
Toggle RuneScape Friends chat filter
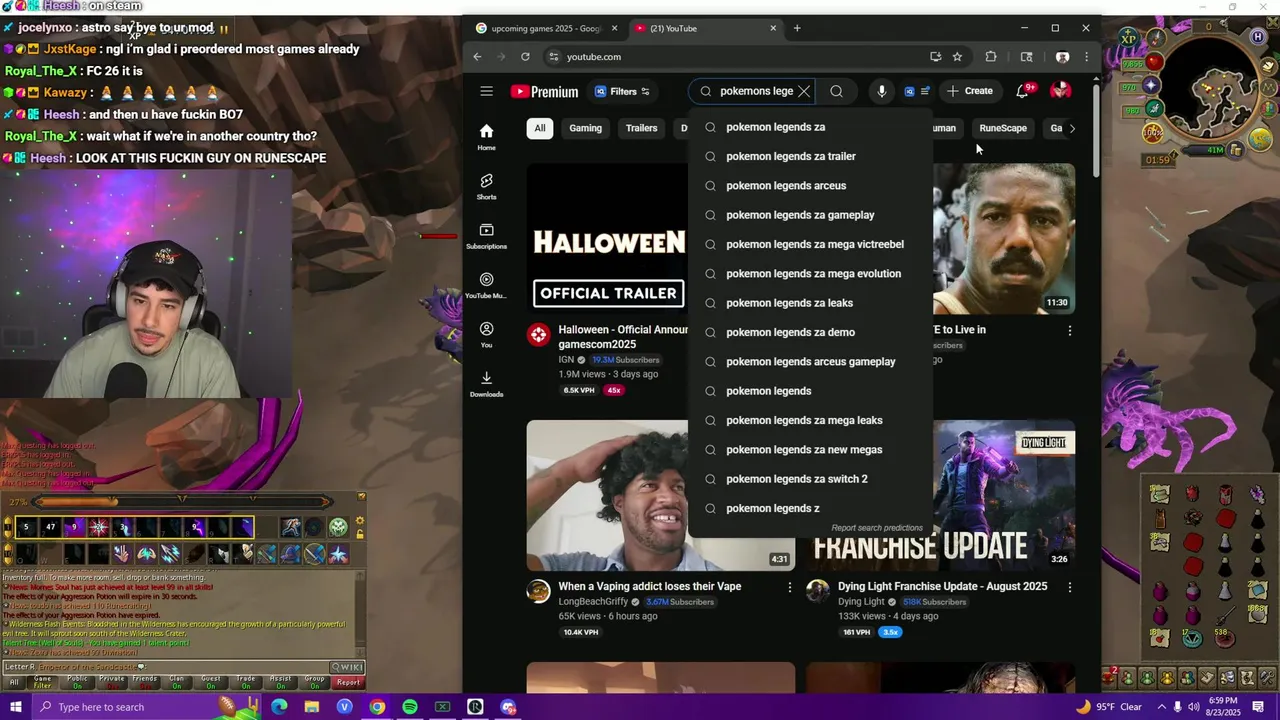(x=145, y=682)
